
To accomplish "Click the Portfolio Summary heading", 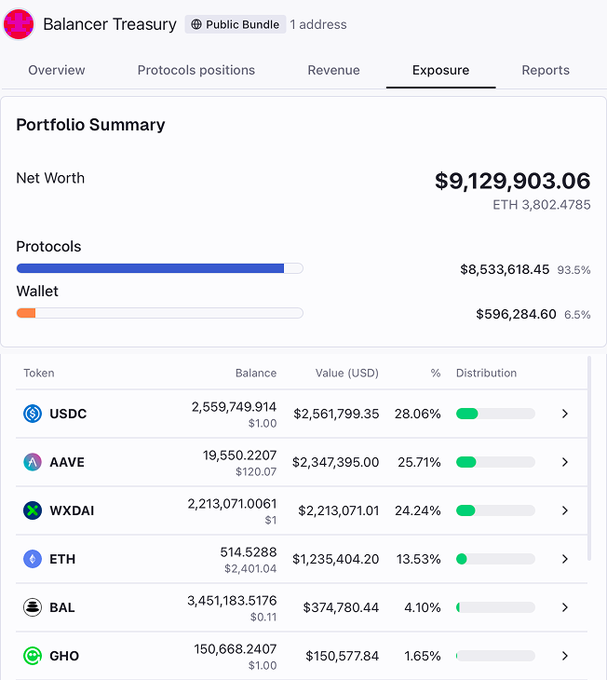I will (x=91, y=125).
